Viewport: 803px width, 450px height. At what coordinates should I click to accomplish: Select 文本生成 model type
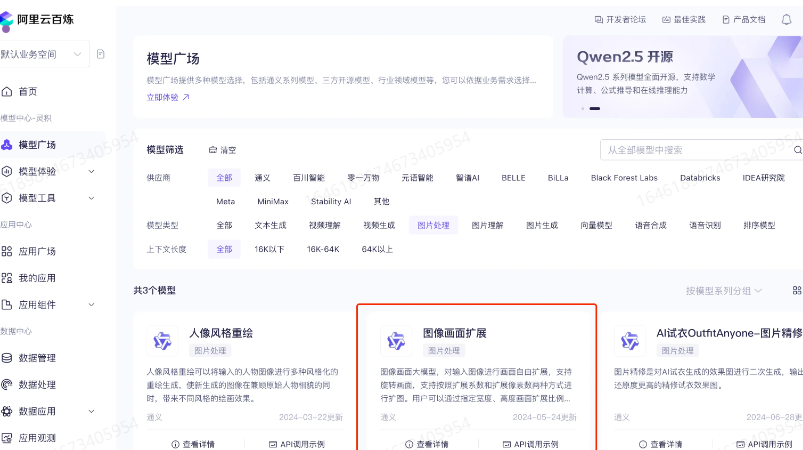tap(270, 225)
